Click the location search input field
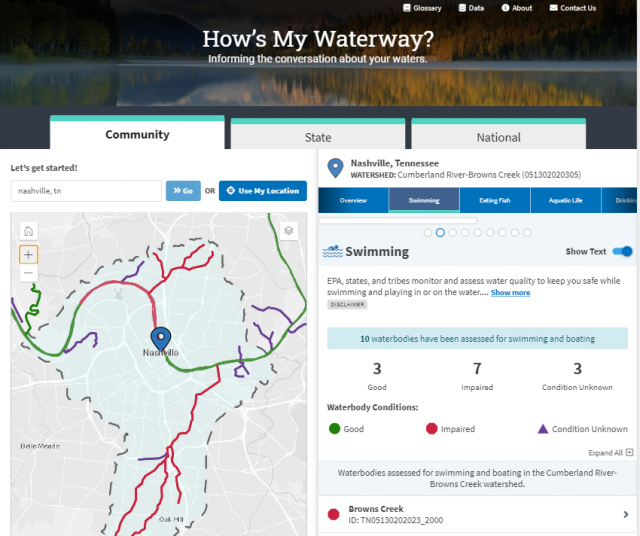 85,191
